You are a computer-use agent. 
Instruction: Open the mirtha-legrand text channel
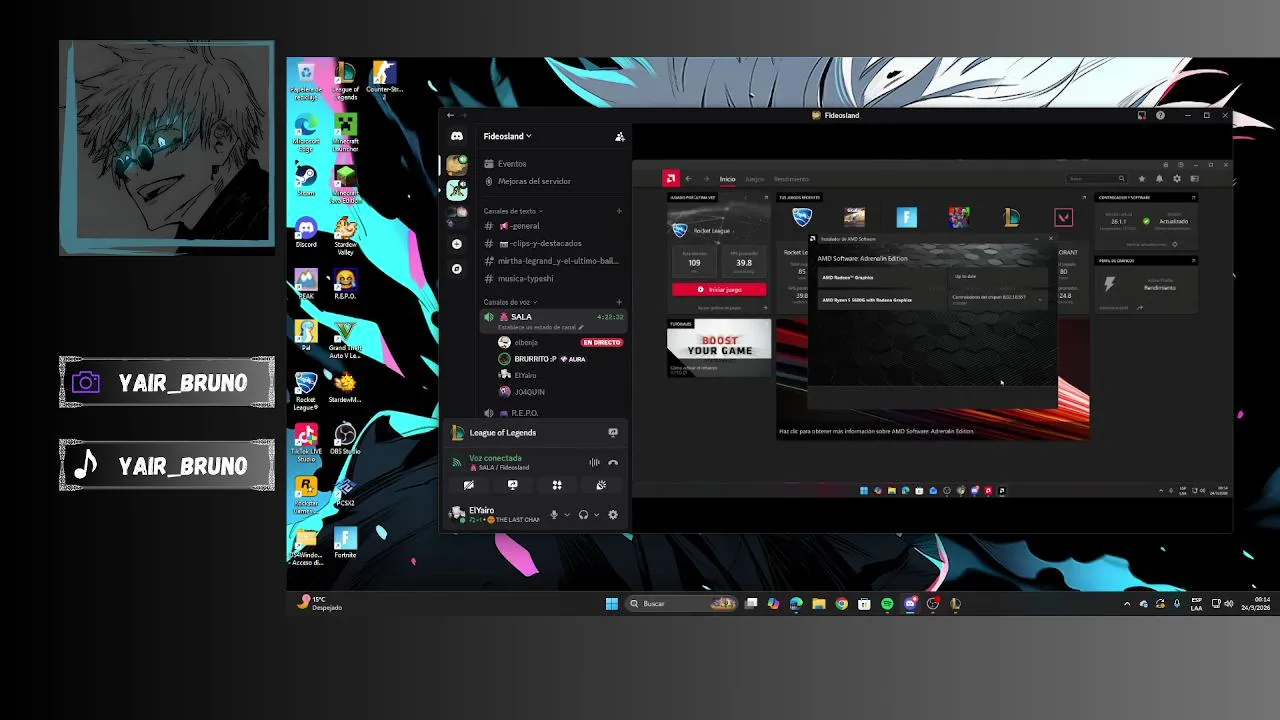555,261
